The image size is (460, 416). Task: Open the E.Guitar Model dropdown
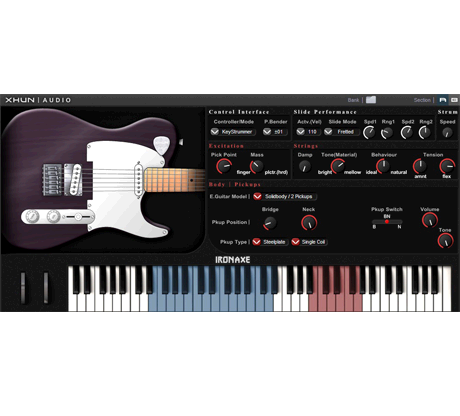(285, 196)
